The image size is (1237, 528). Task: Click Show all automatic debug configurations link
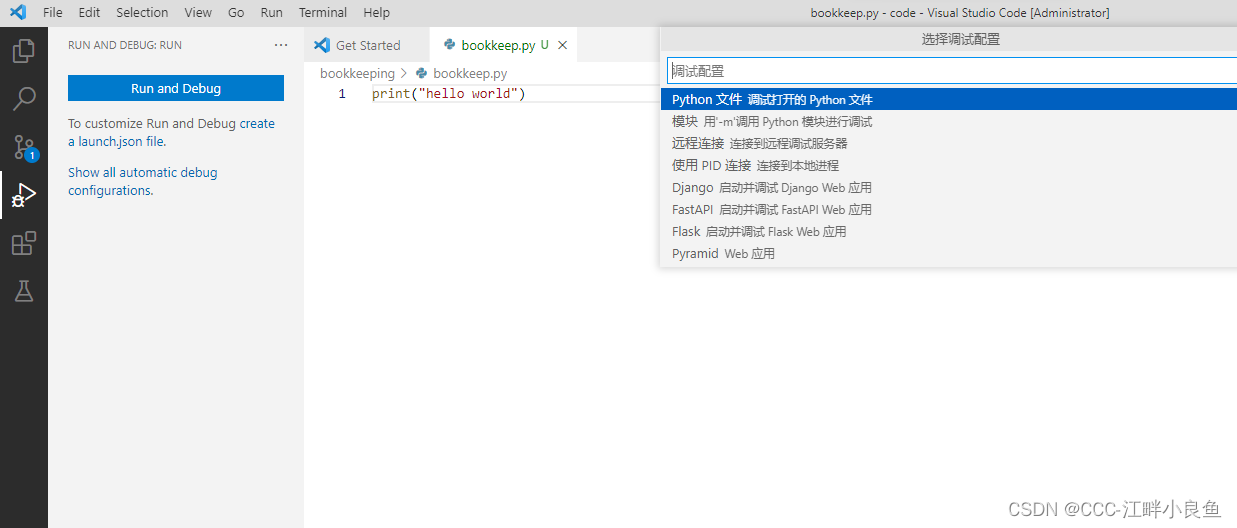click(142, 181)
